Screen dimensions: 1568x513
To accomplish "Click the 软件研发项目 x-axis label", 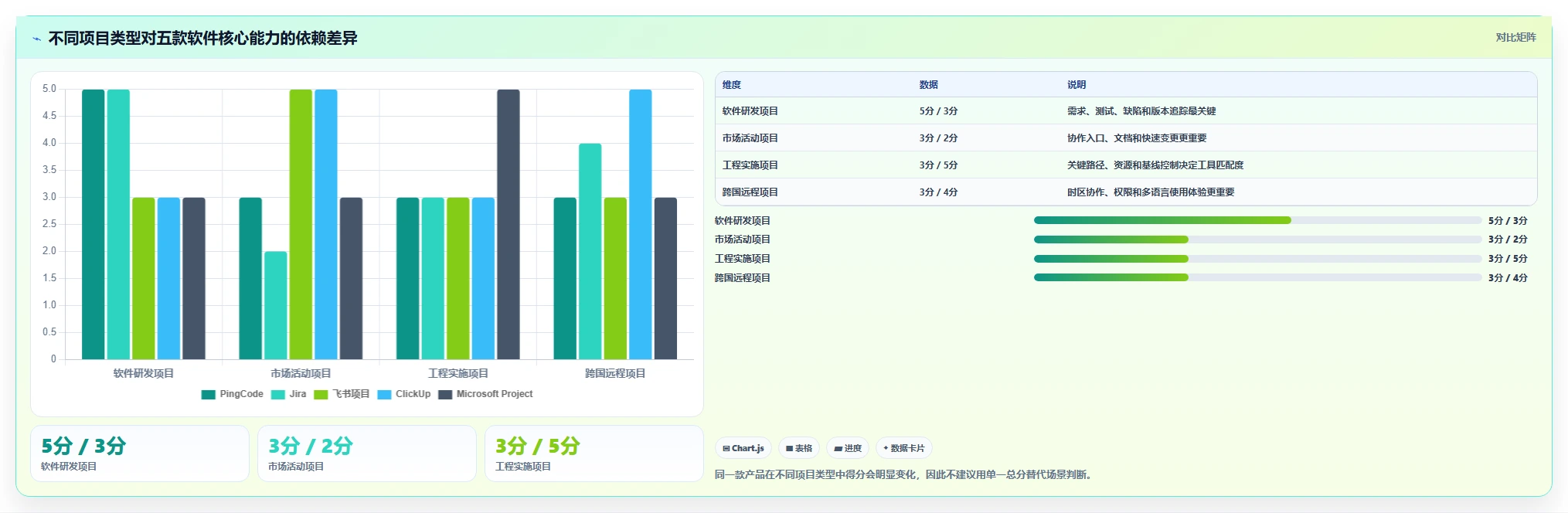I will [144, 373].
